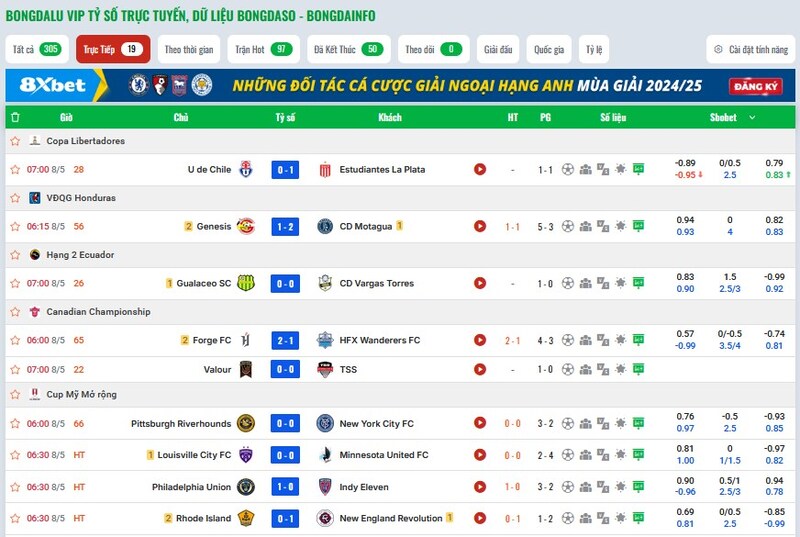Viewport: 800px width, 537px height.
Task: Open 'Cài đặt tính năng' settings
Action: [751, 49]
